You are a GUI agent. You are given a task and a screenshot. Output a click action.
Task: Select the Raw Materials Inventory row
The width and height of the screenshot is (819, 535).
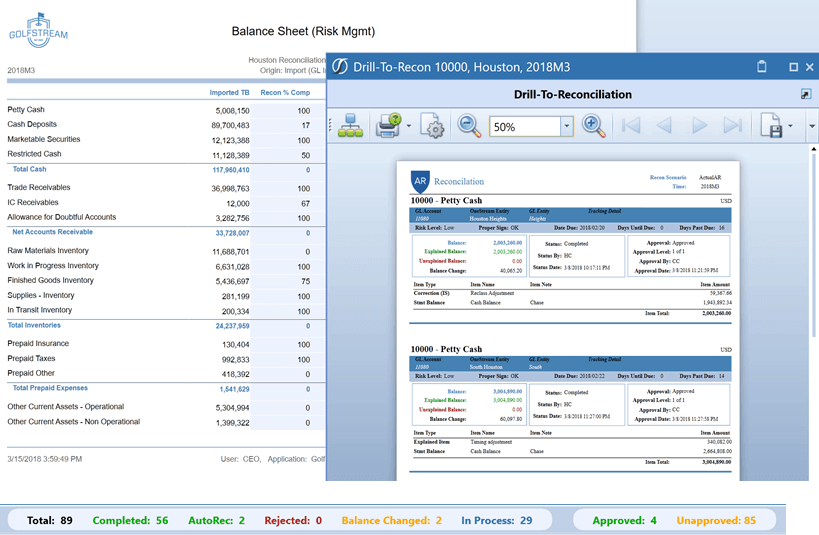48,251
